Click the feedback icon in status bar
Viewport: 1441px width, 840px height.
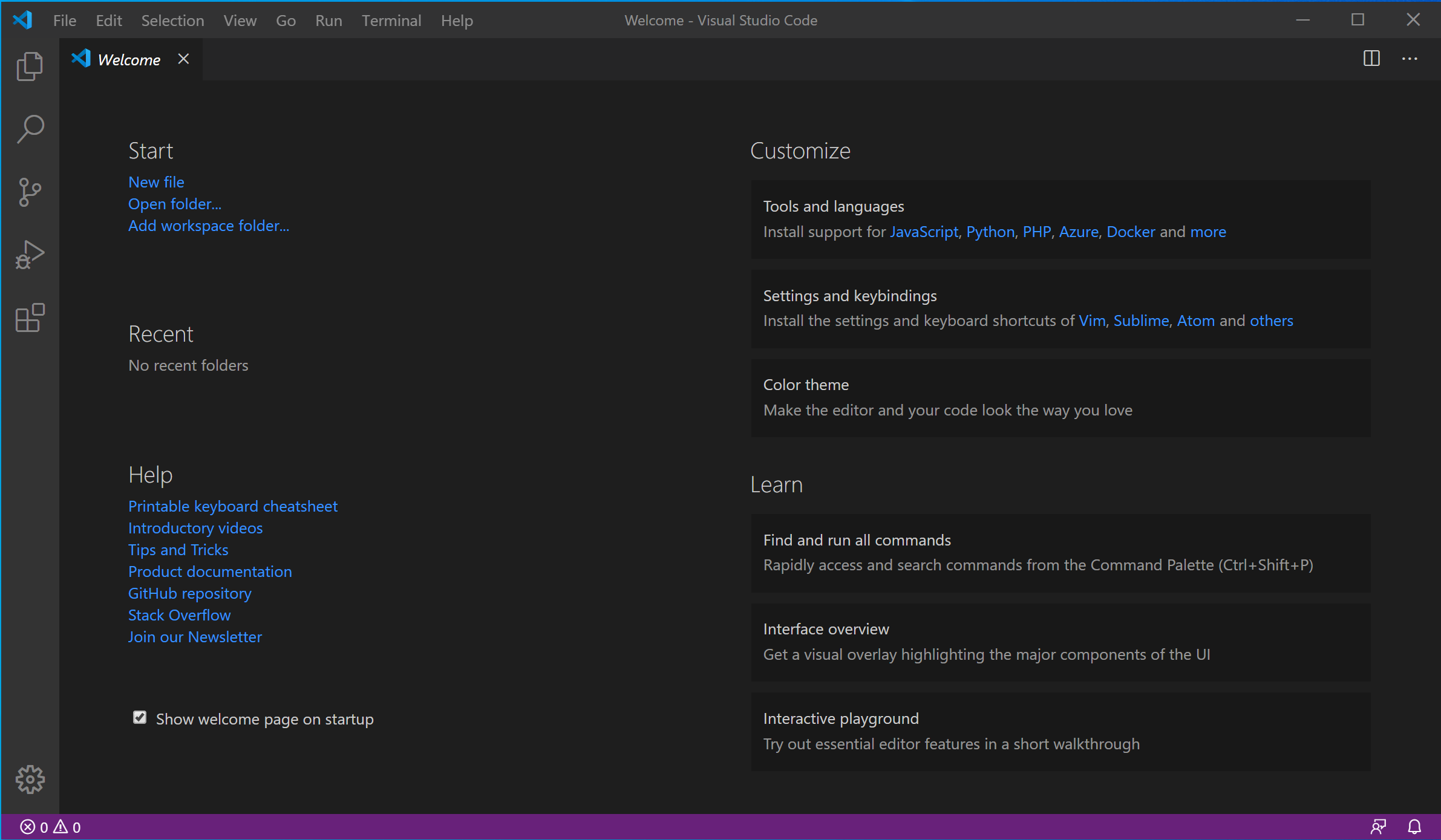coord(1378,827)
